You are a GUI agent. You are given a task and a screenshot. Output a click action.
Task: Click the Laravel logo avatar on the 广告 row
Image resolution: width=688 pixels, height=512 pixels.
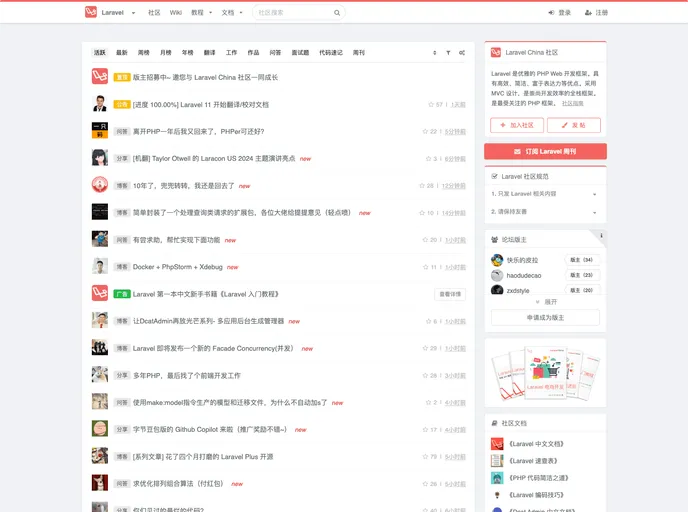(x=100, y=293)
